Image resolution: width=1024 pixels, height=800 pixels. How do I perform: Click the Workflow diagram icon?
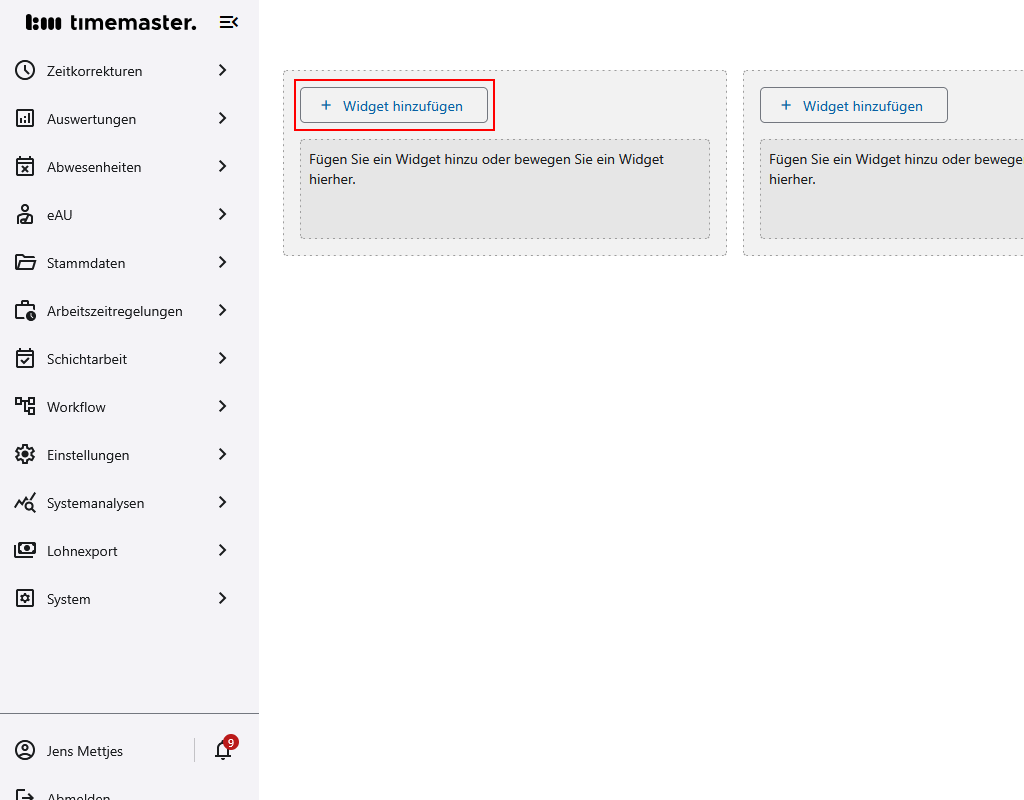25,406
